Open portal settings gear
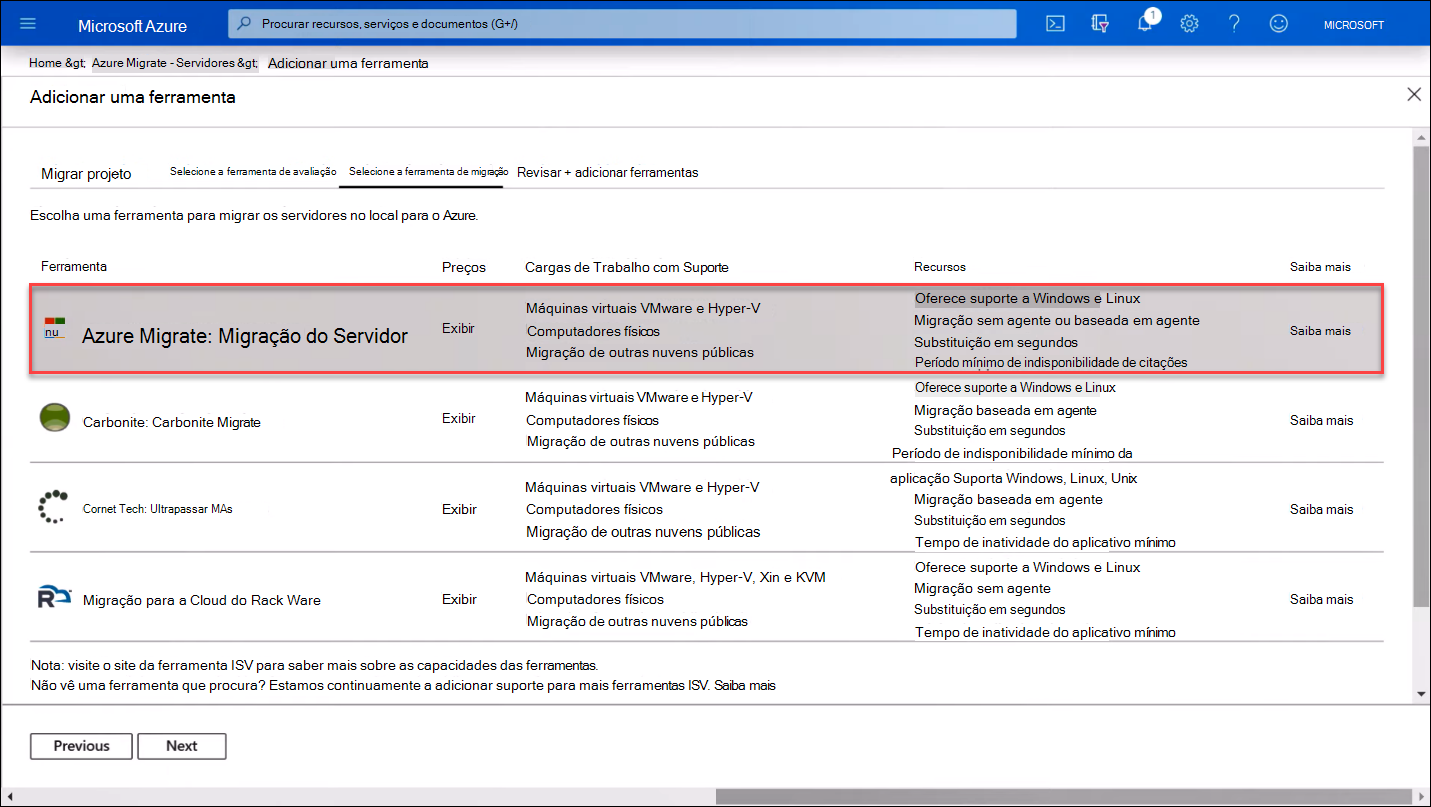The width and height of the screenshot is (1431, 807). [1189, 24]
